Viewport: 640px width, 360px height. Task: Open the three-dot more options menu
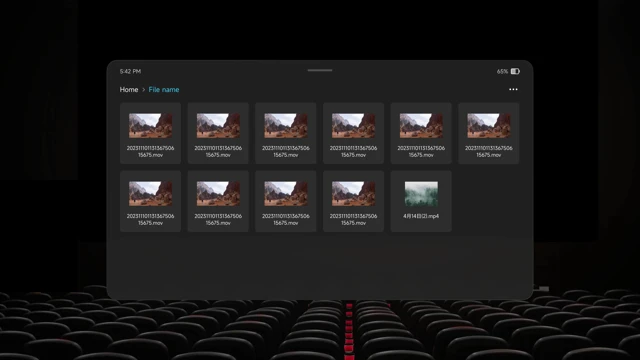click(x=513, y=89)
